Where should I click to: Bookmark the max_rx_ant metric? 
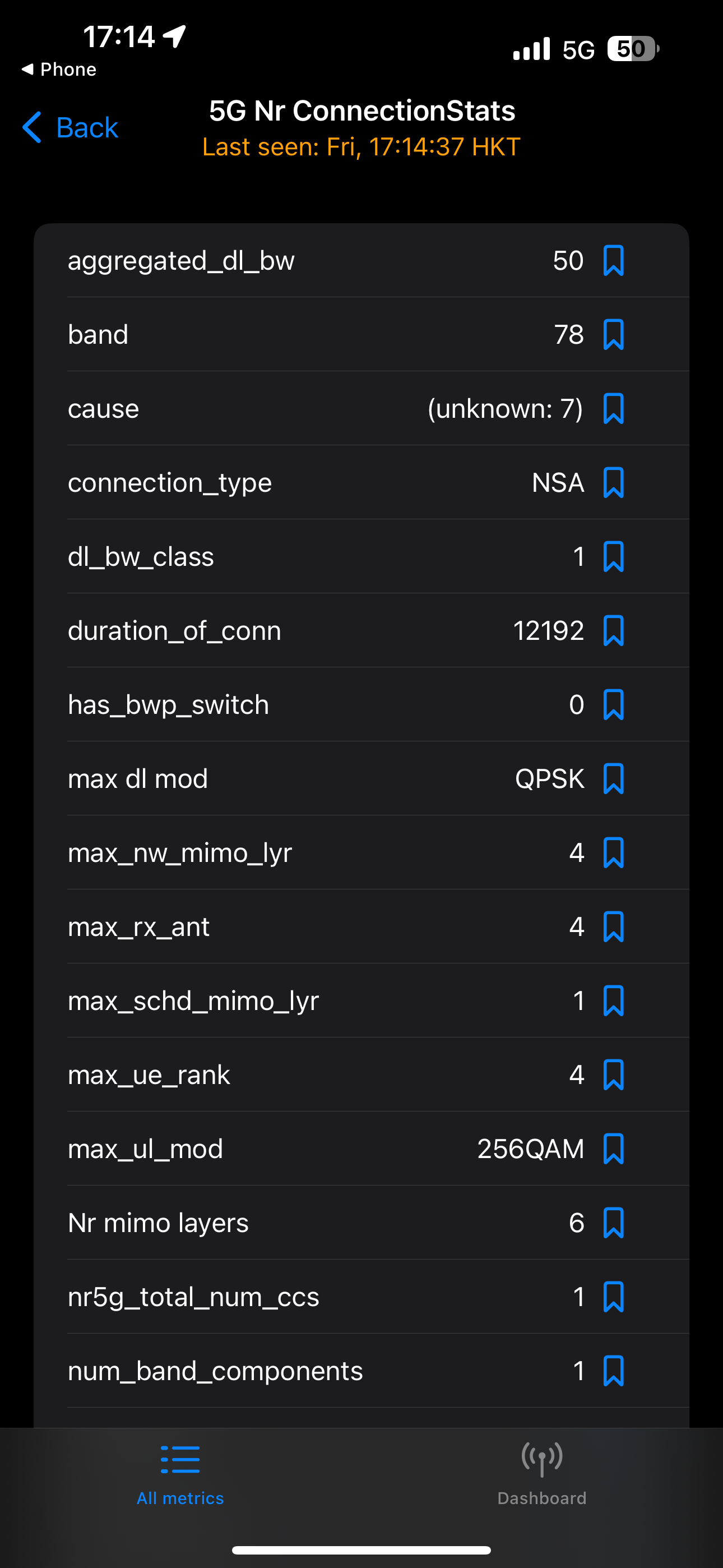pyautogui.click(x=613, y=927)
